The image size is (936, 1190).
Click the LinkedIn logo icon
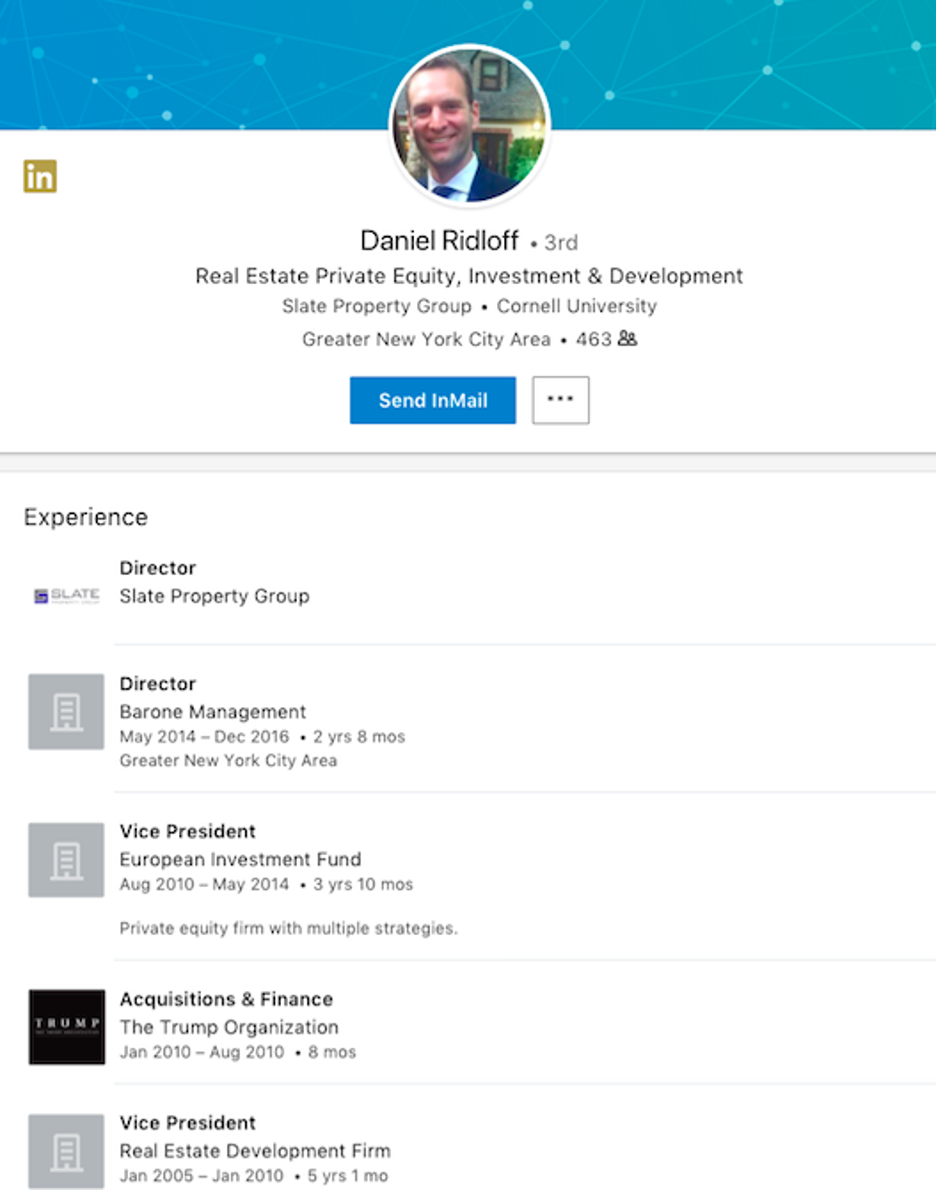coord(39,175)
